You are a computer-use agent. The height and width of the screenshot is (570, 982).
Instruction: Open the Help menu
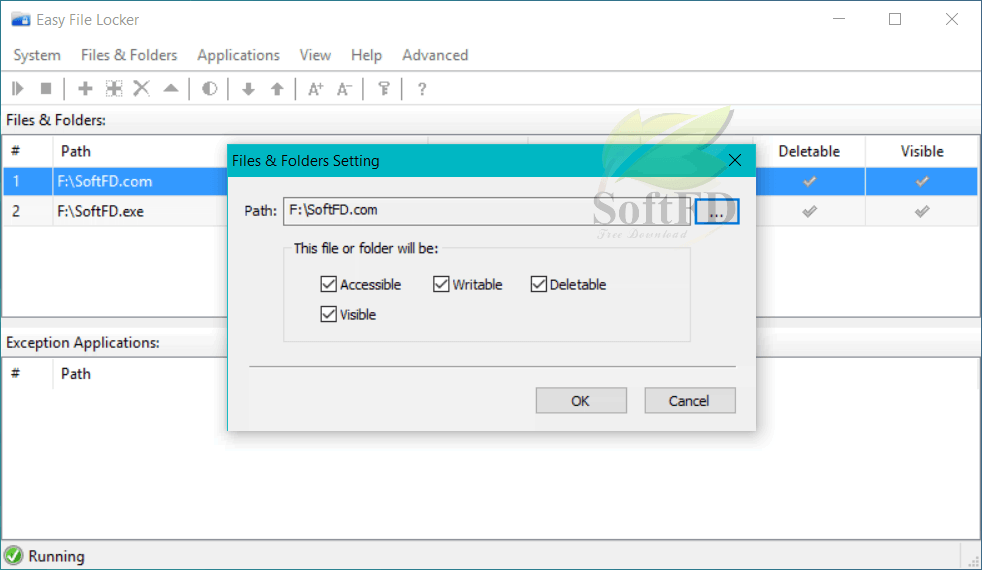366,55
